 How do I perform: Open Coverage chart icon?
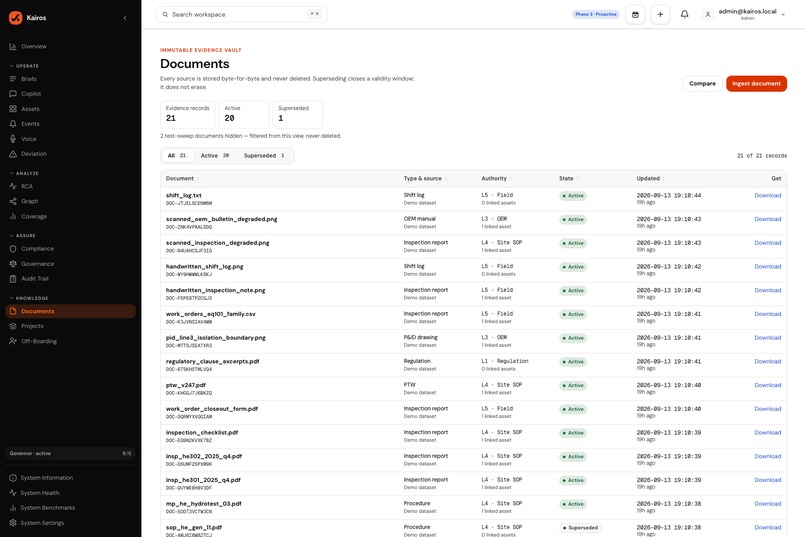[13, 216]
